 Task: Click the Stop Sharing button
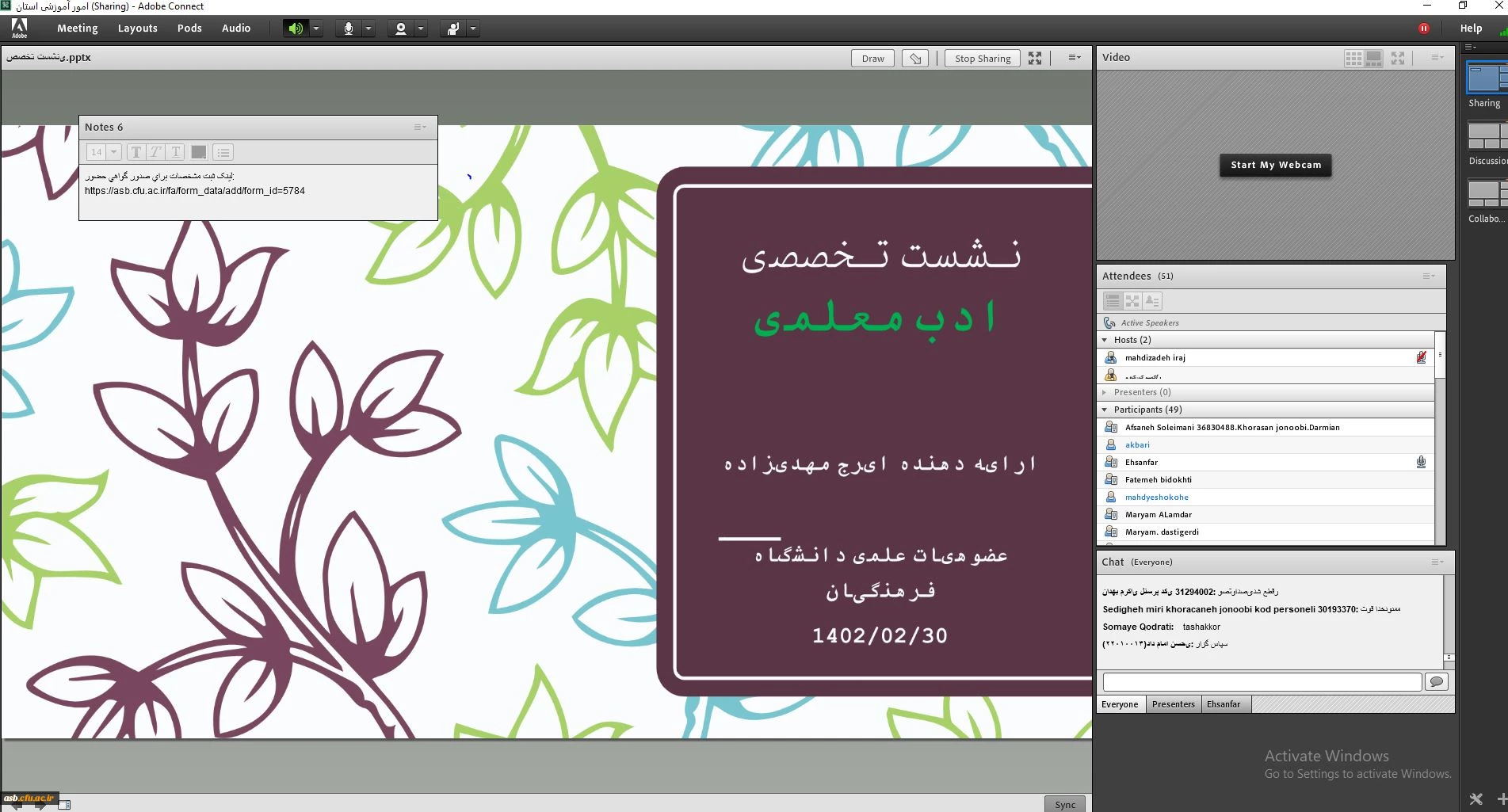point(983,59)
